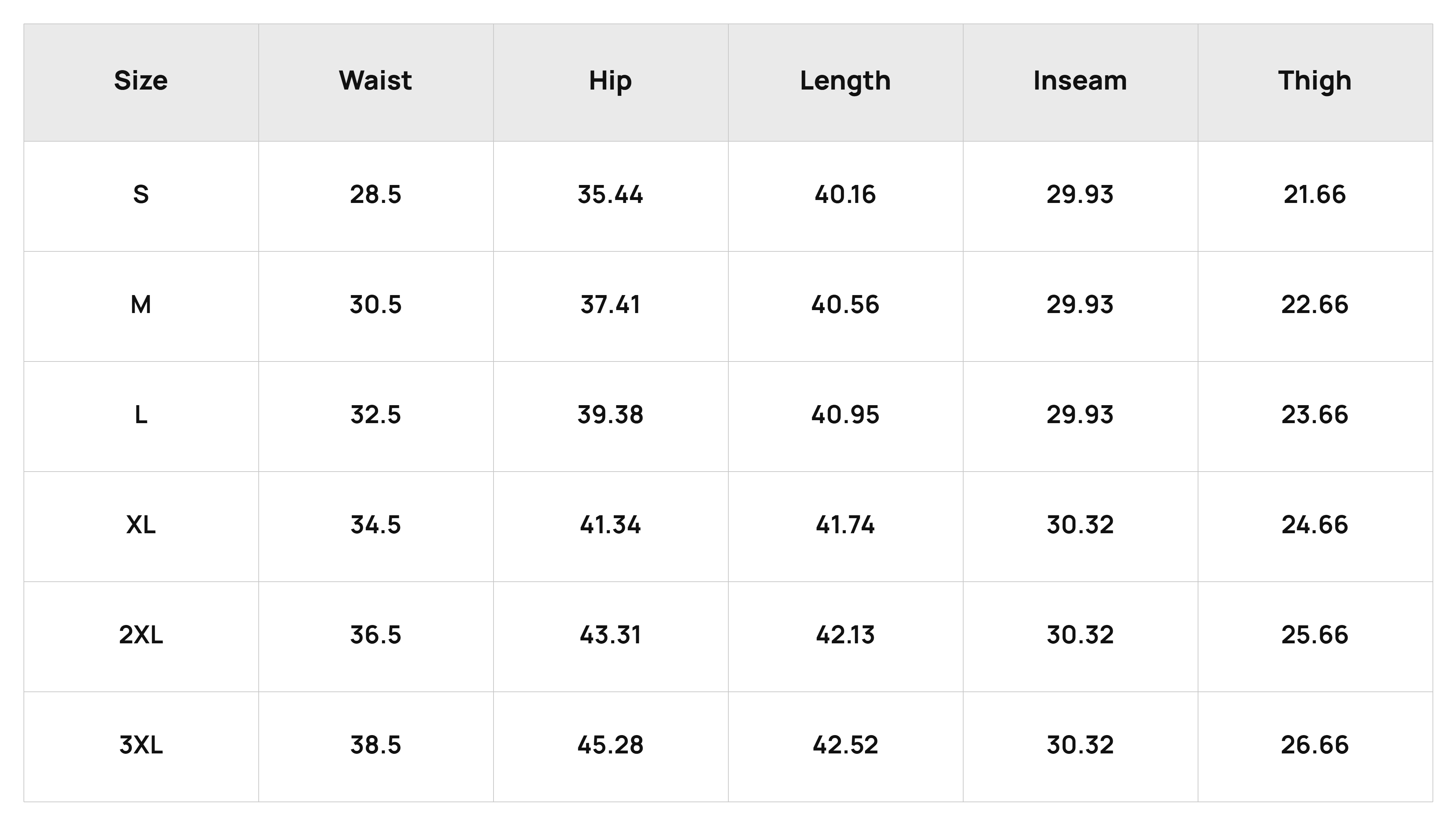Click the 2XL size row label

coord(141,635)
